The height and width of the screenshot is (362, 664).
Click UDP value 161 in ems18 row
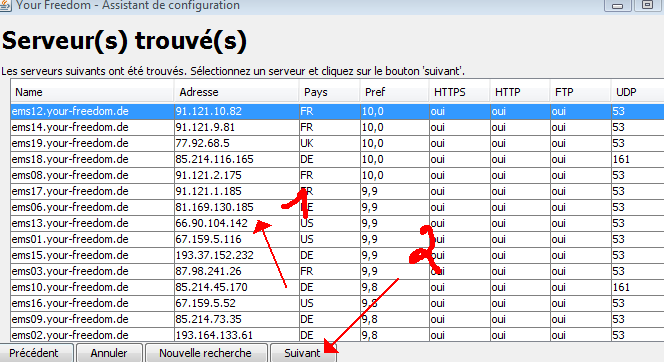click(638, 160)
